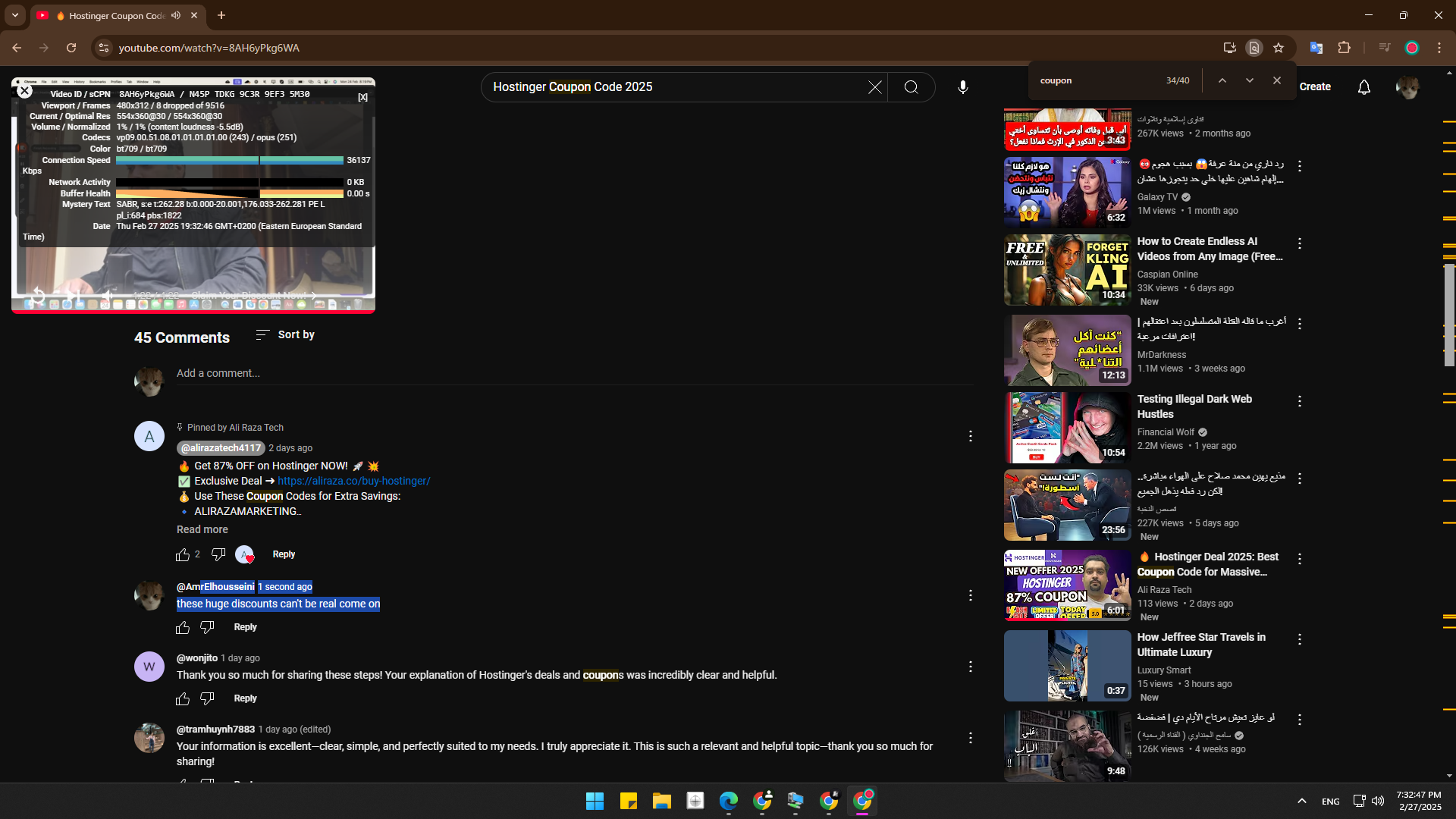Clear the YouTube search box with the X
Screen dimensions: 1456x819
pos(875,87)
